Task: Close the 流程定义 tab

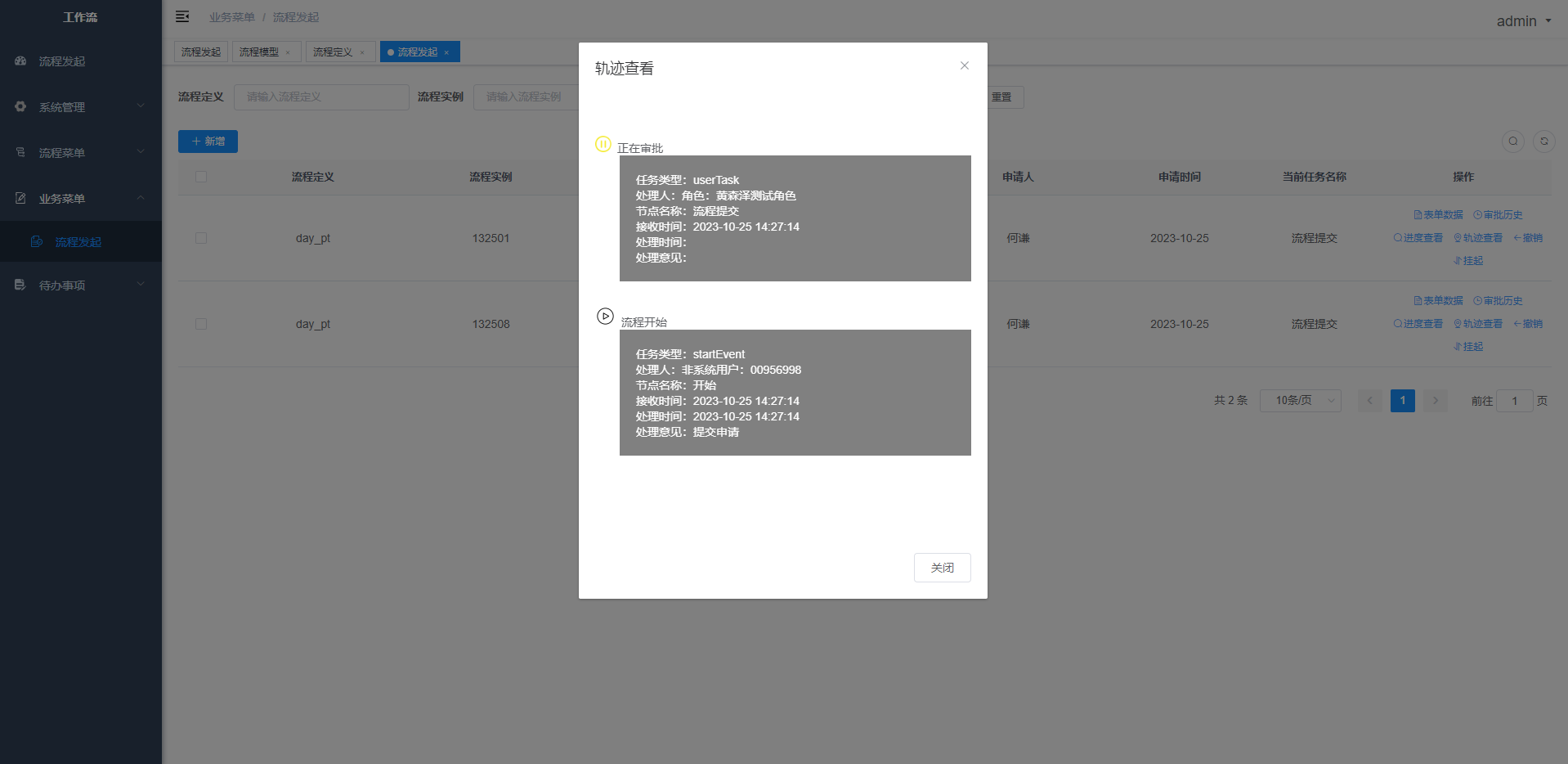Action: click(362, 52)
